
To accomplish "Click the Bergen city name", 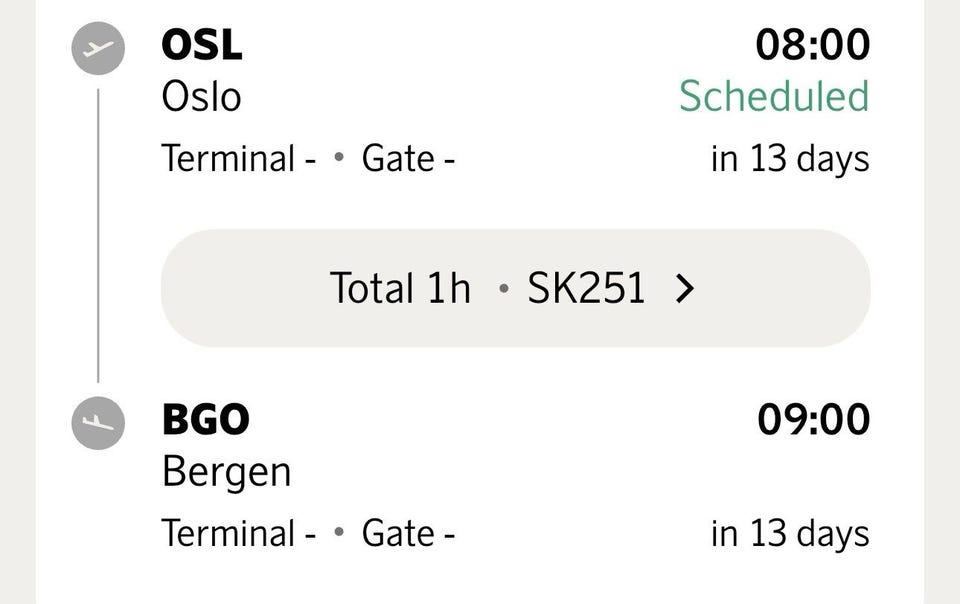I will pos(226,471).
